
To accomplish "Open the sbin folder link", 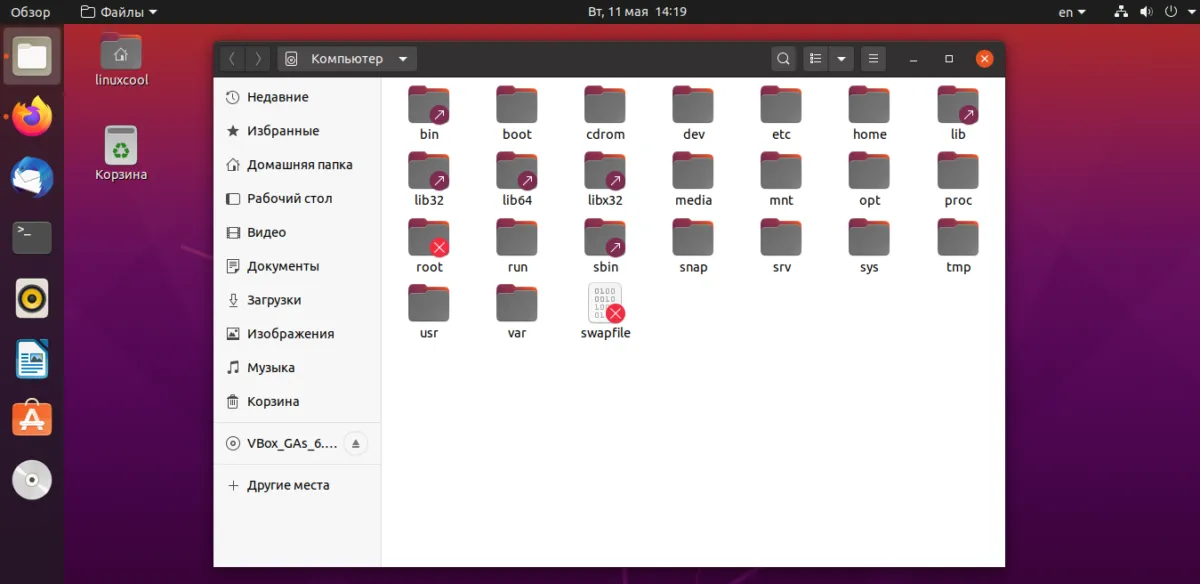I will click(605, 246).
